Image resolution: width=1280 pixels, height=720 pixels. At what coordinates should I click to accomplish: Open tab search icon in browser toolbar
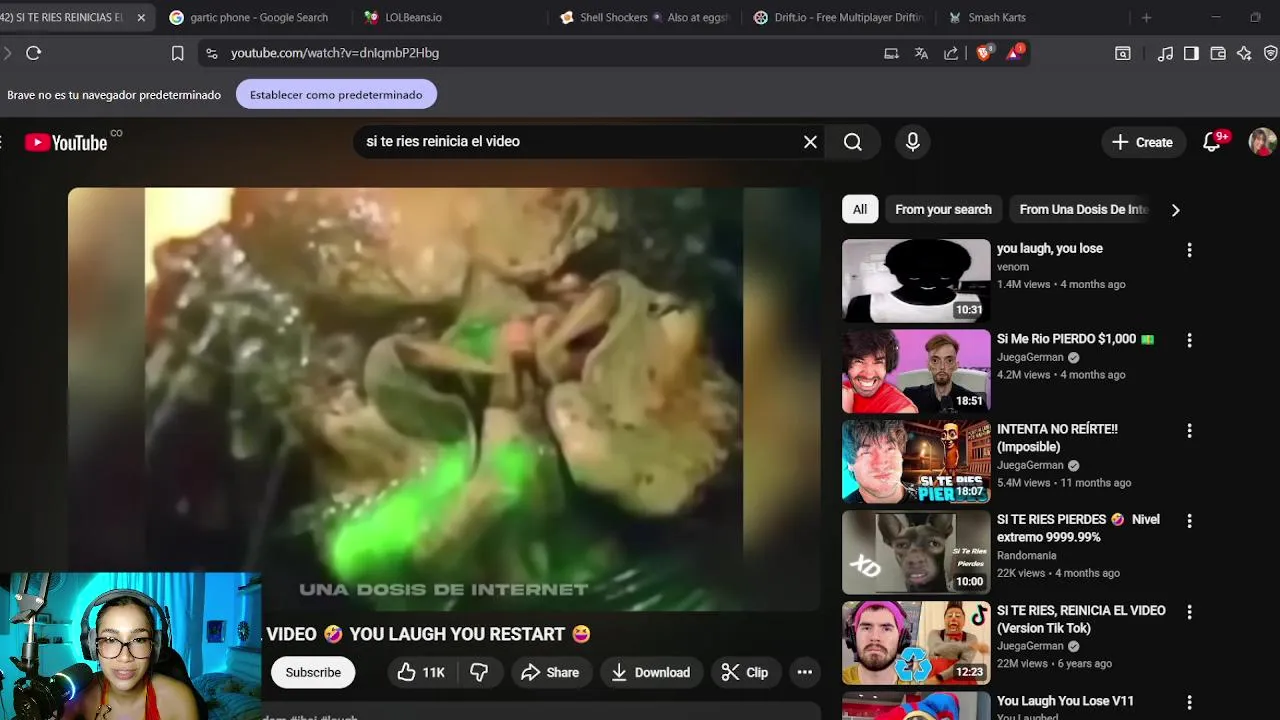point(1123,53)
